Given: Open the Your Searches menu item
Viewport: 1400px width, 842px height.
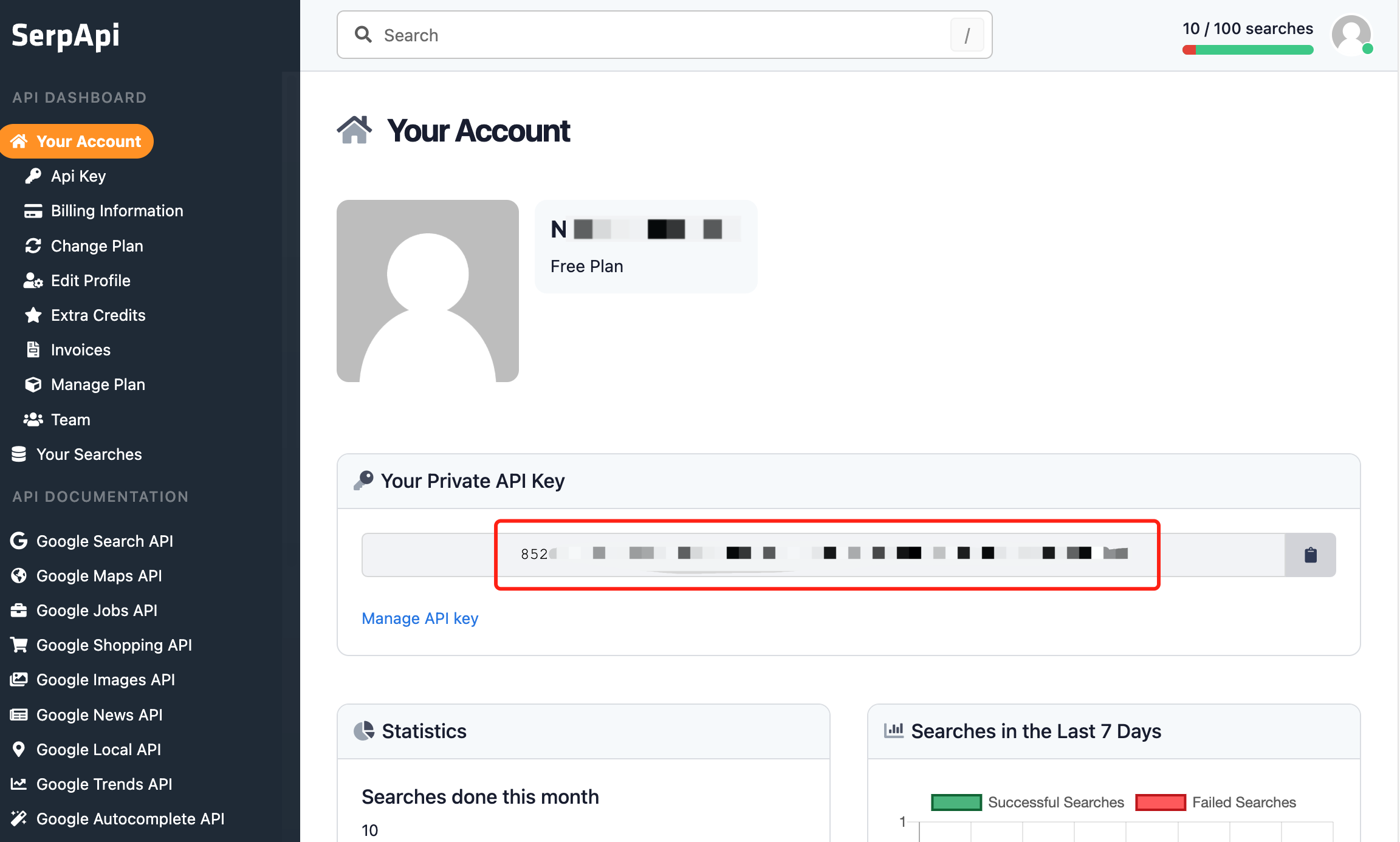Looking at the screenshot, I should point(89,454).
